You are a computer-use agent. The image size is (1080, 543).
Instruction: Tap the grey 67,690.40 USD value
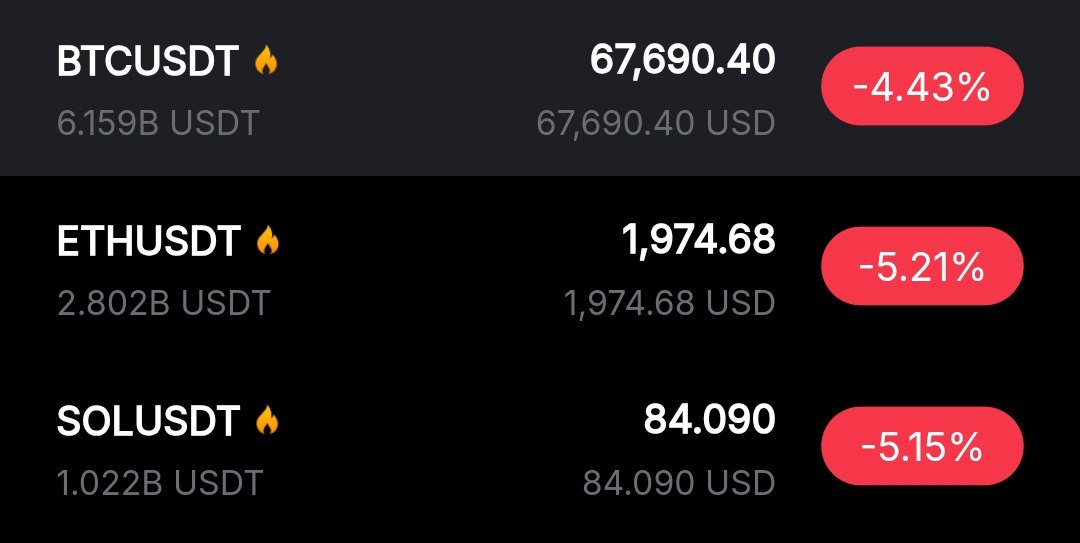point(655,123)
